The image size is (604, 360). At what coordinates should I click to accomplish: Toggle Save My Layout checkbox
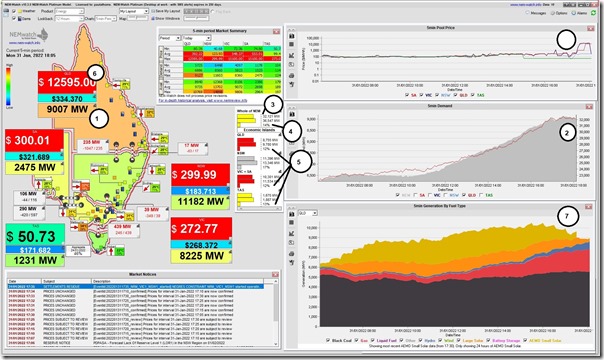(153, 11)
